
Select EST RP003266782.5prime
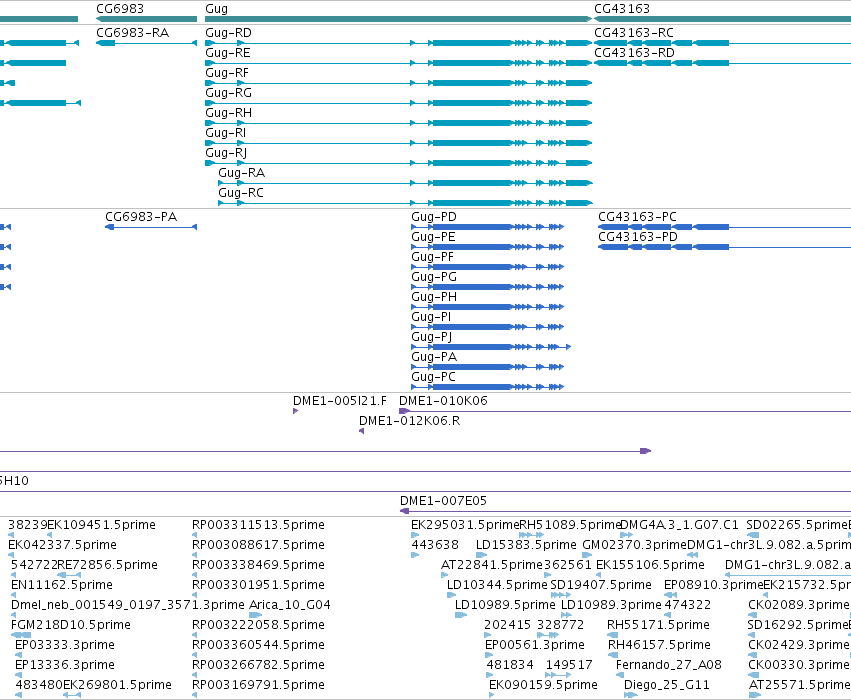pyautogui.click(x=258, y=665)
